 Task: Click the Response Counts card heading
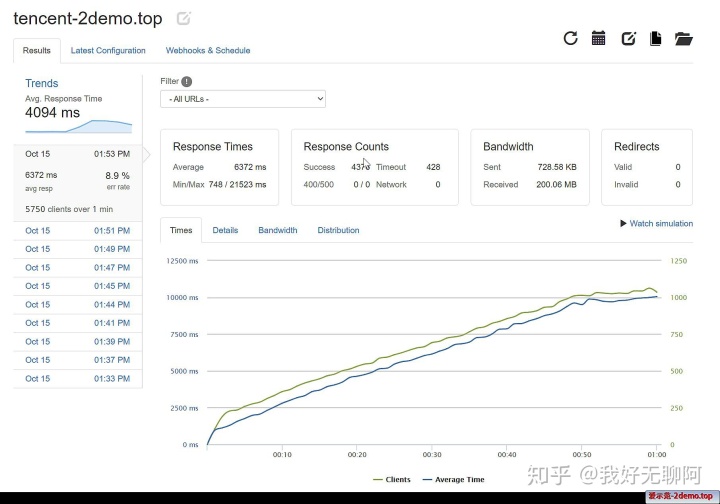[x=346, y=146]
